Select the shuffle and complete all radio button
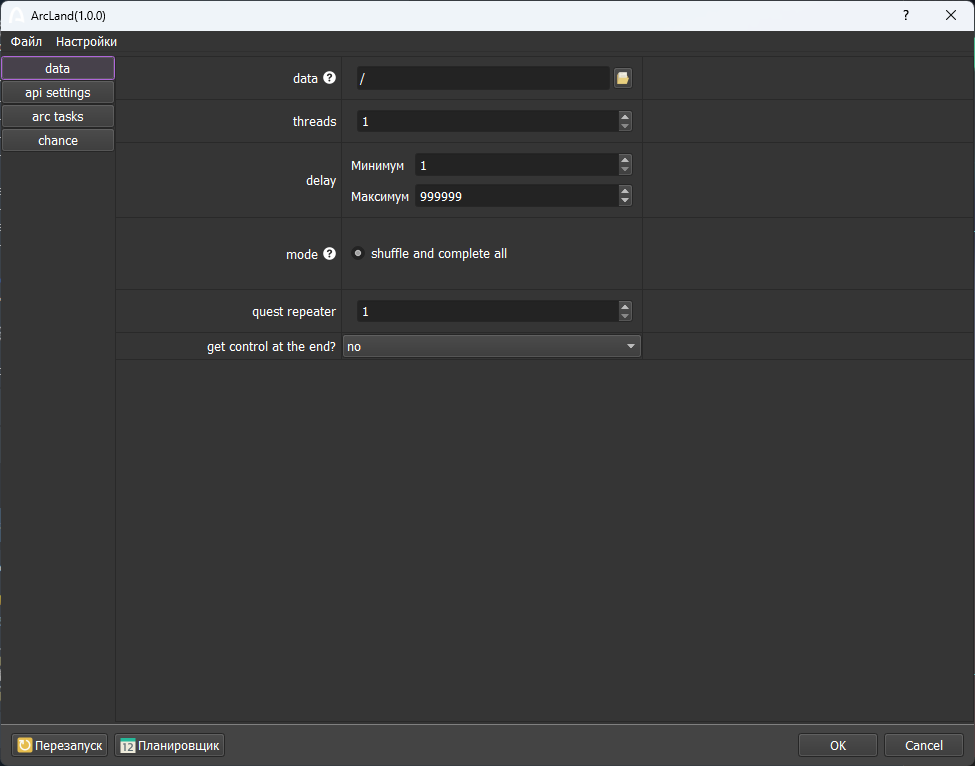Viewport: 975px width, 766px height. (358, 254)
